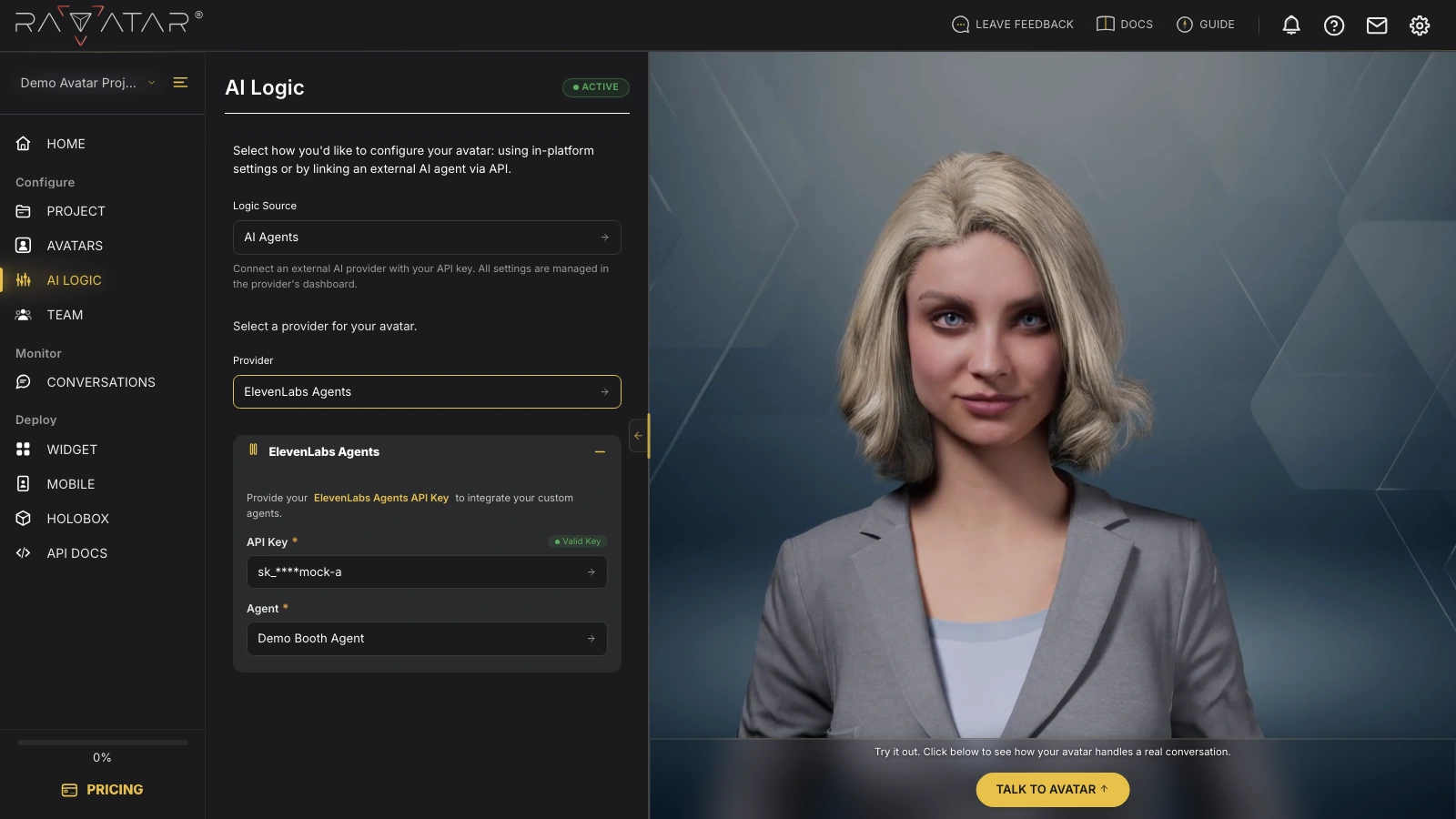
Task: Click the Home icon in sidebar
Action: (24, 144)
